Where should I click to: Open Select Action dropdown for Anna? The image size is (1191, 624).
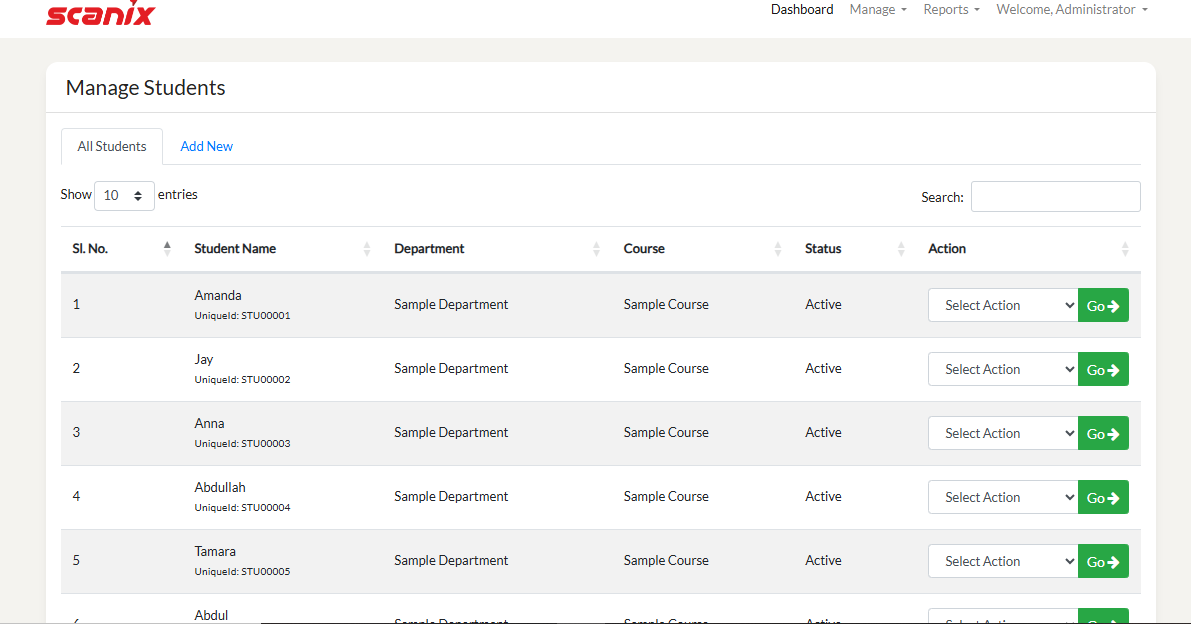[1003, 434]
